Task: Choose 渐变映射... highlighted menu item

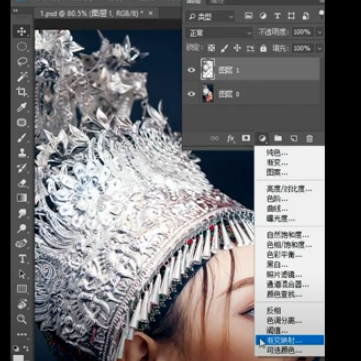Action: tap(289, 340)
